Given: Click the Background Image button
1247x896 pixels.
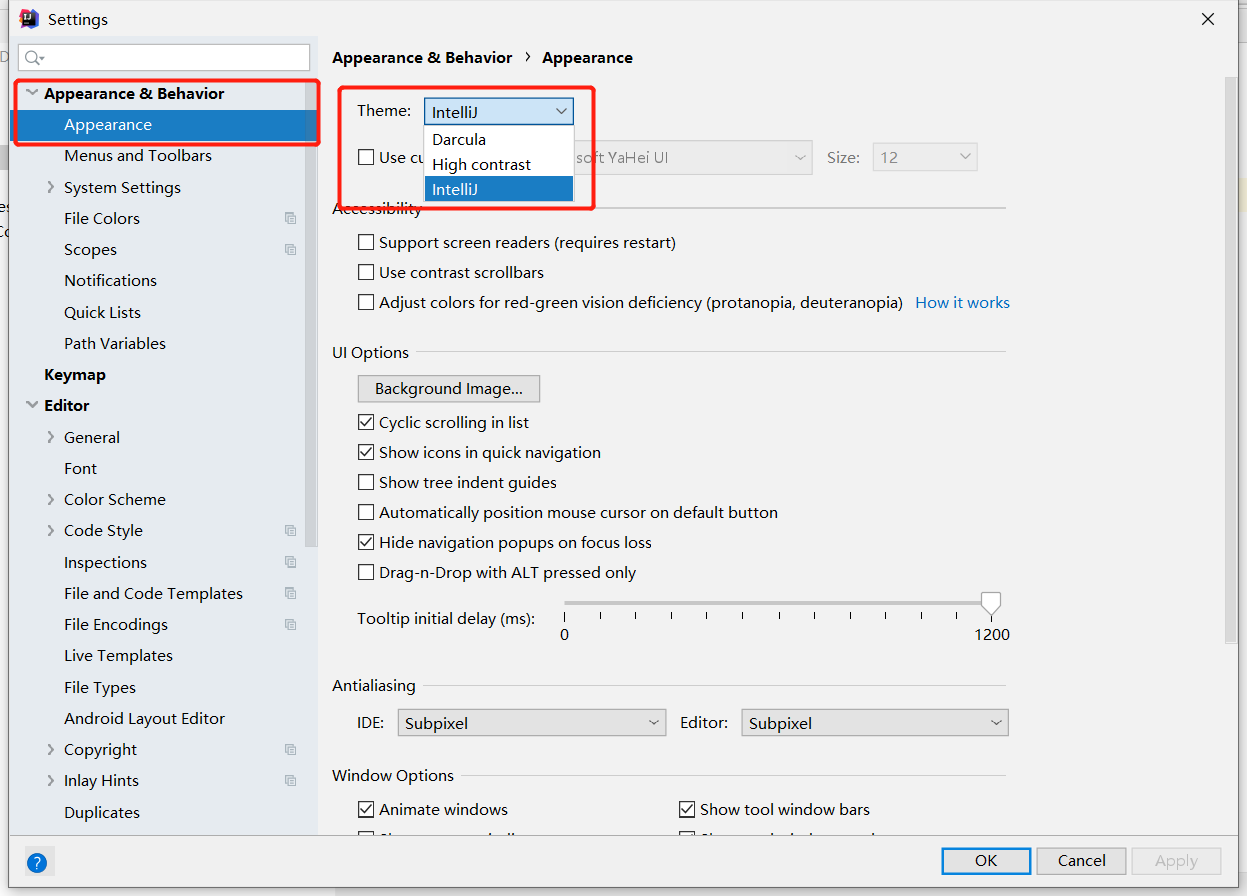Looking at the screenshot, I should (449, 388).
